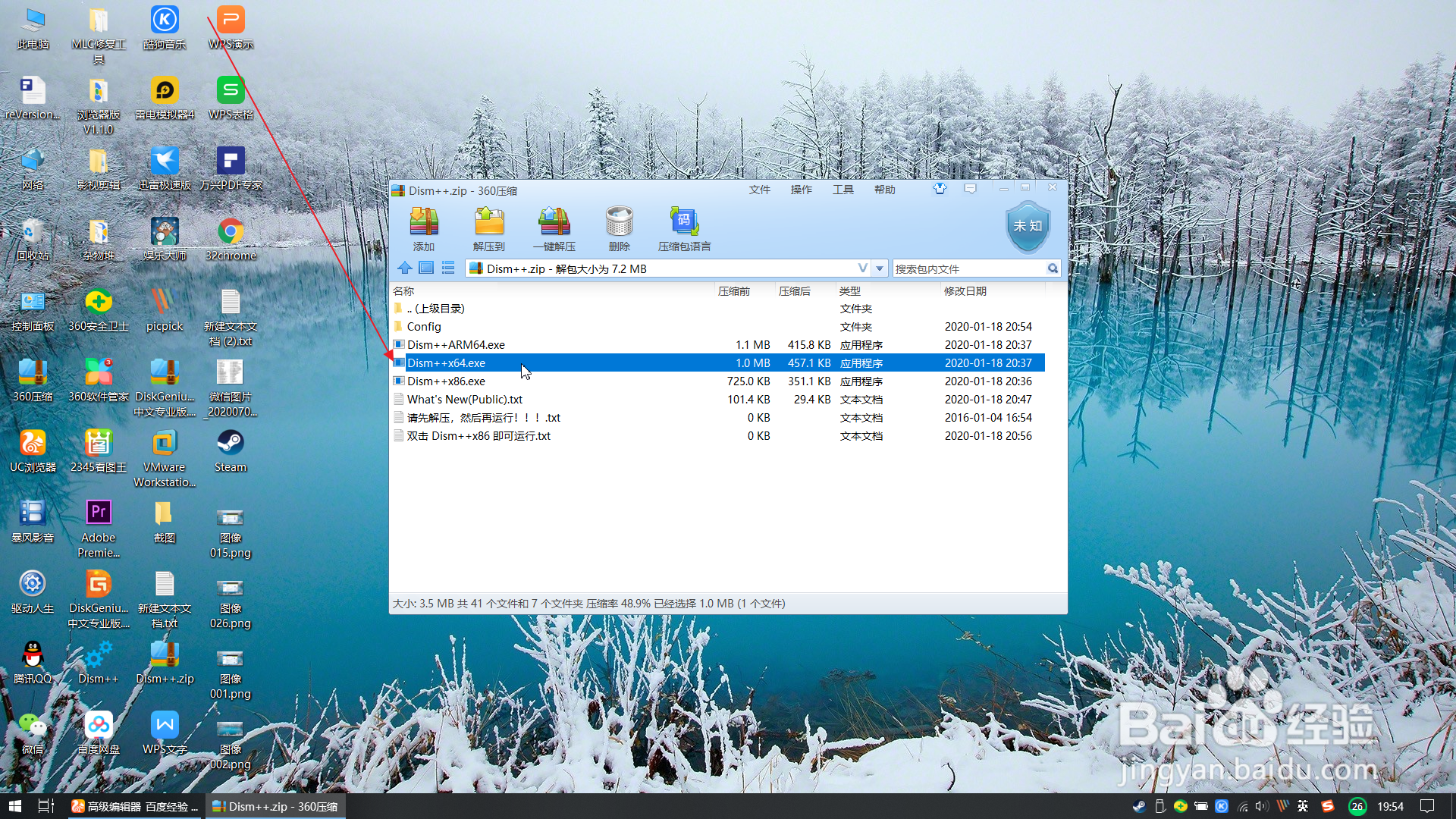Open the archive path dropdown arrow
The height and width of the screenshot is (819, 1456).
coord(879,268)
